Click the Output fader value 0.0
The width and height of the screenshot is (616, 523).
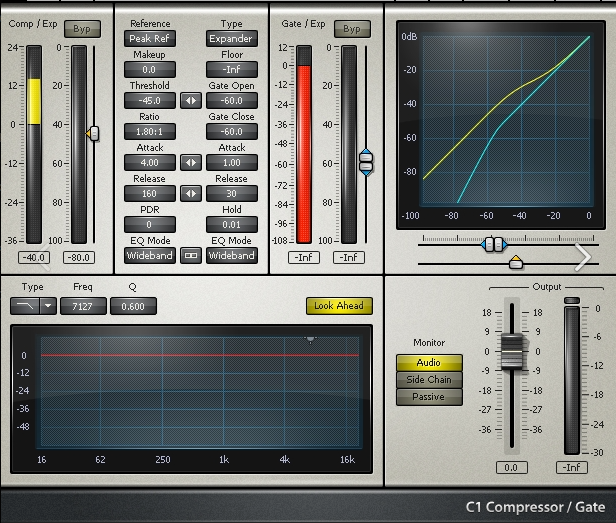click(512, 468)
